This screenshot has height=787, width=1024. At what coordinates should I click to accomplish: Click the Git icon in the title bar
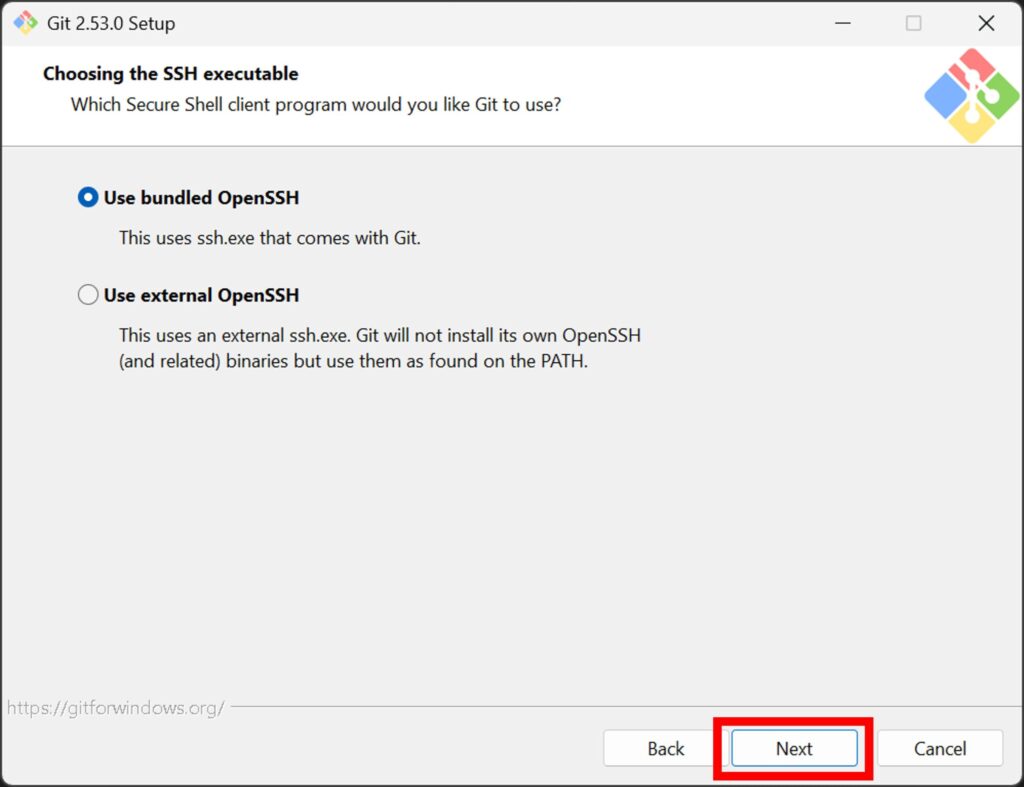pos(25,23)
